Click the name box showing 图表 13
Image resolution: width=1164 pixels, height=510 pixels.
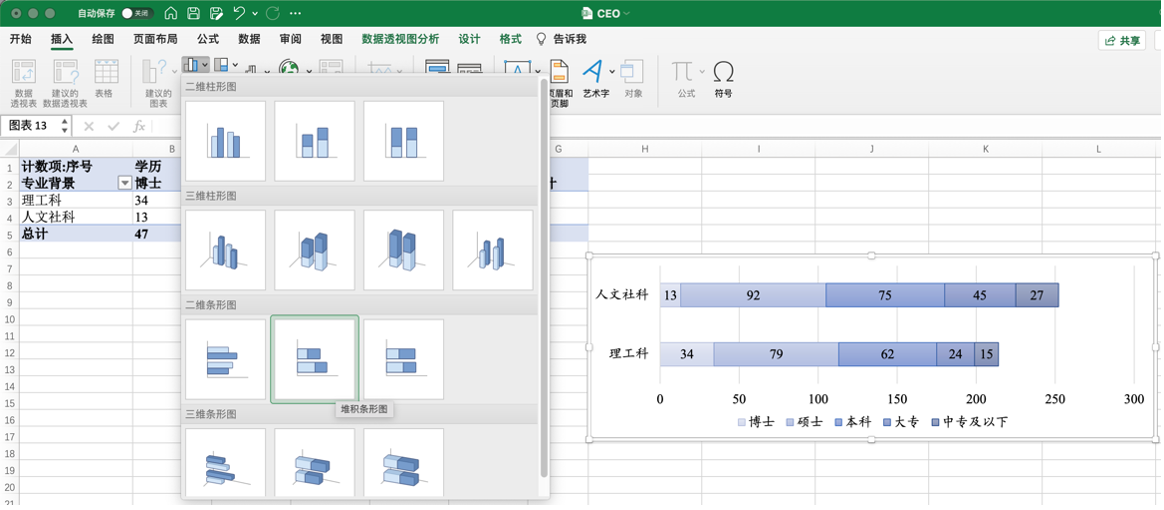(30, 126)
